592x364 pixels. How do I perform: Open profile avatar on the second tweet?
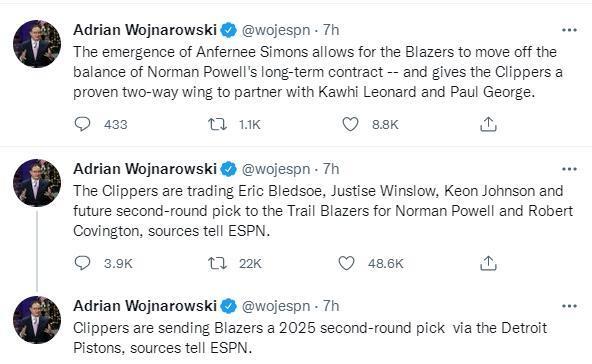pyautogui.click(x=37, y=183)
